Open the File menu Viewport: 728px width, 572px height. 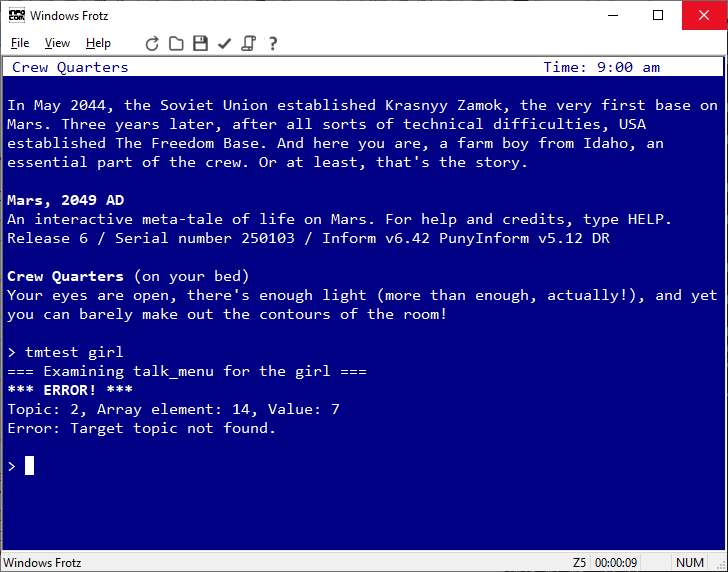[x=20, y=43]
